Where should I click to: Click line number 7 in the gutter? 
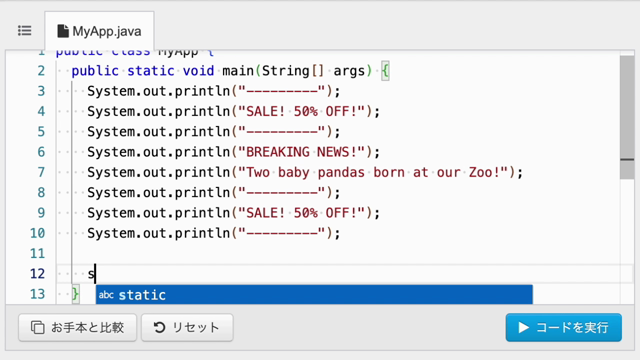(x=41, y=172)
